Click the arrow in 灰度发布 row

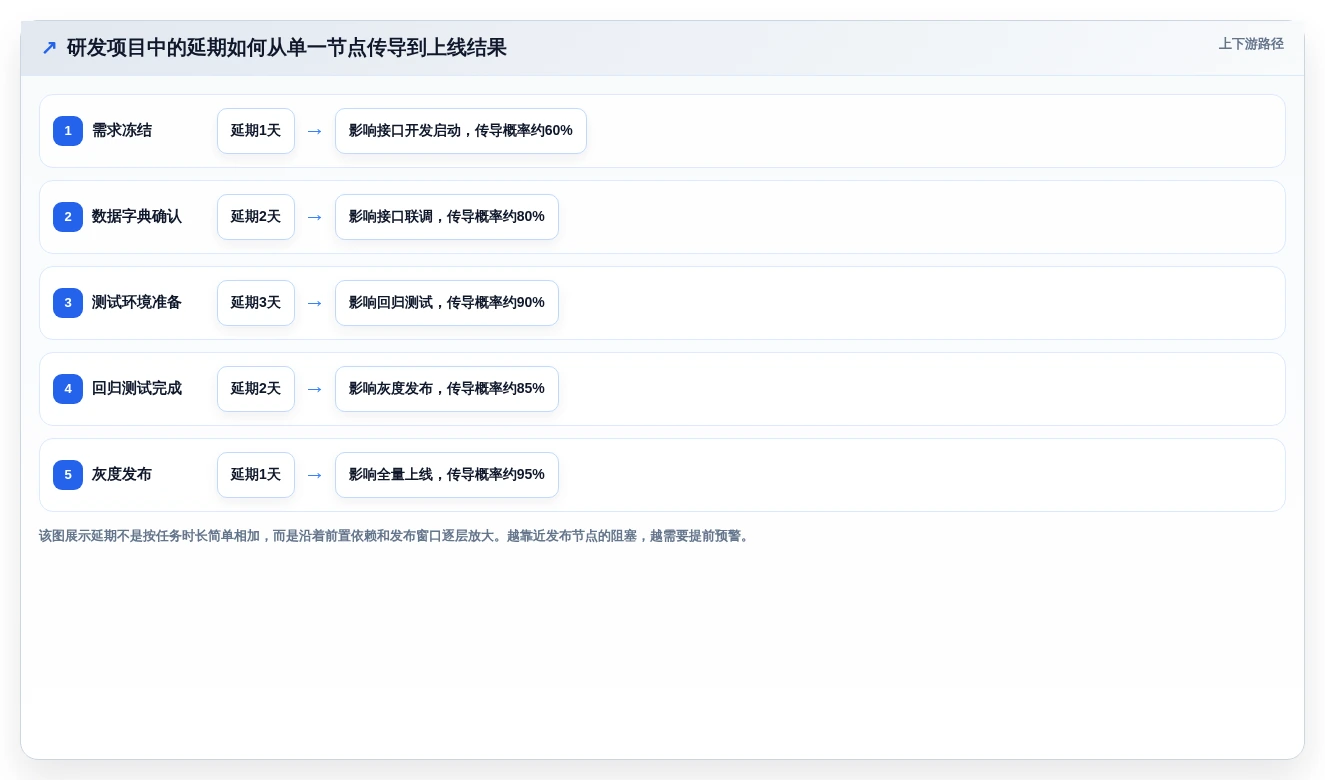point(315,475)
